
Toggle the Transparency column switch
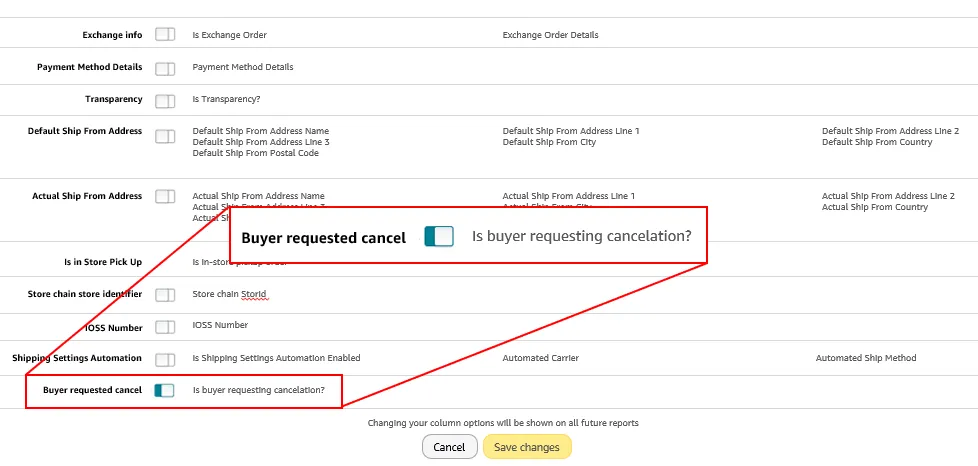165,101
